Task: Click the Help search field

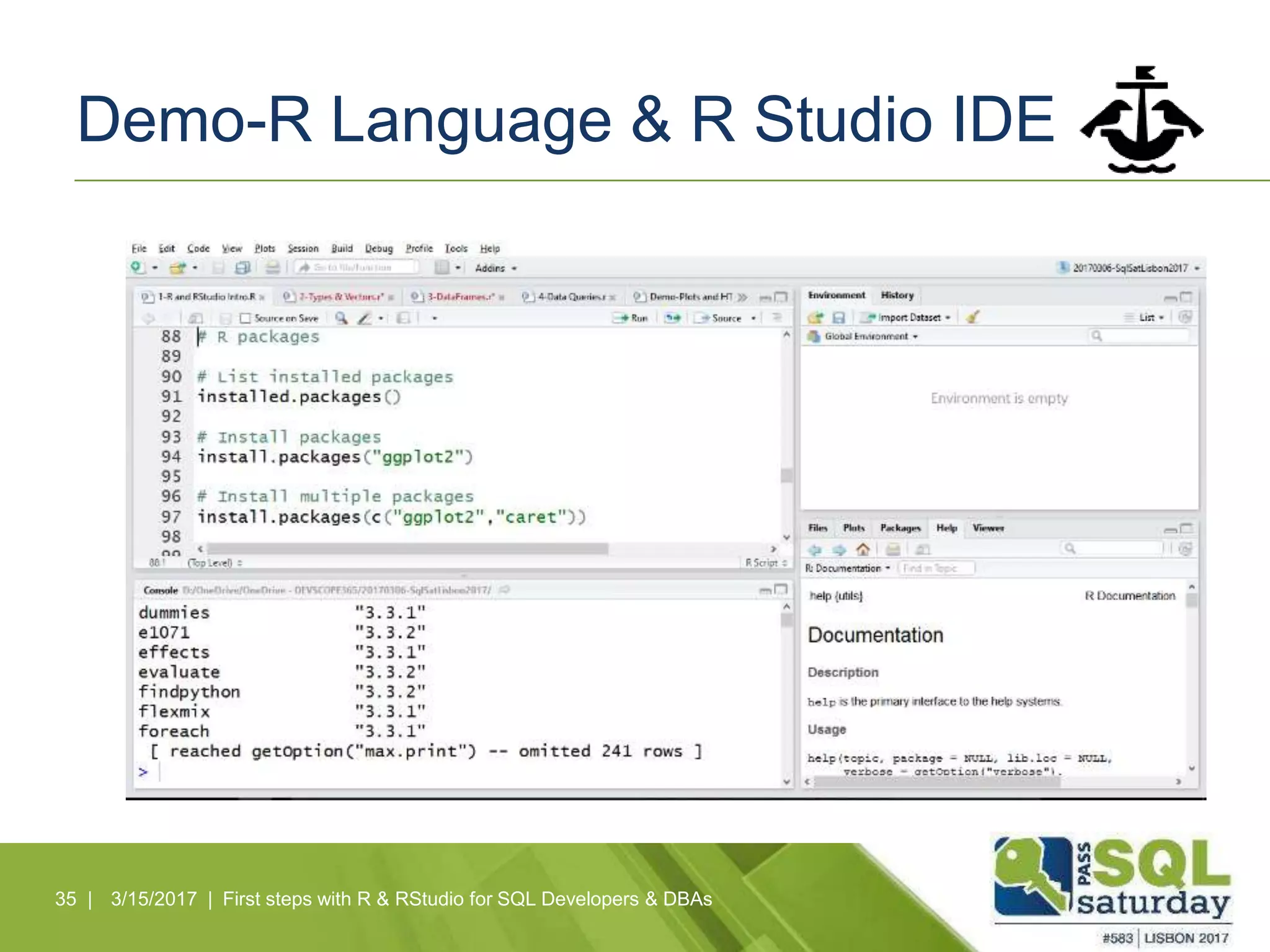Action: pyautogui.click(x=1112, y=549)
